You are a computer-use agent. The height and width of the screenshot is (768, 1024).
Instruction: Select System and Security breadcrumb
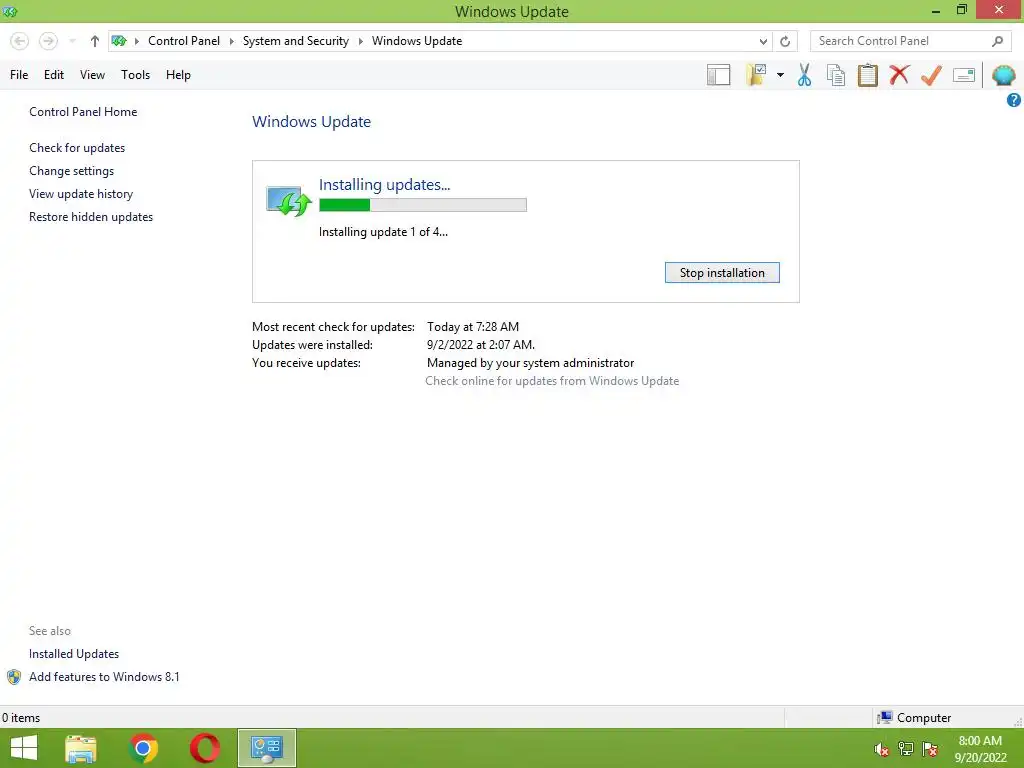[296, 41]
